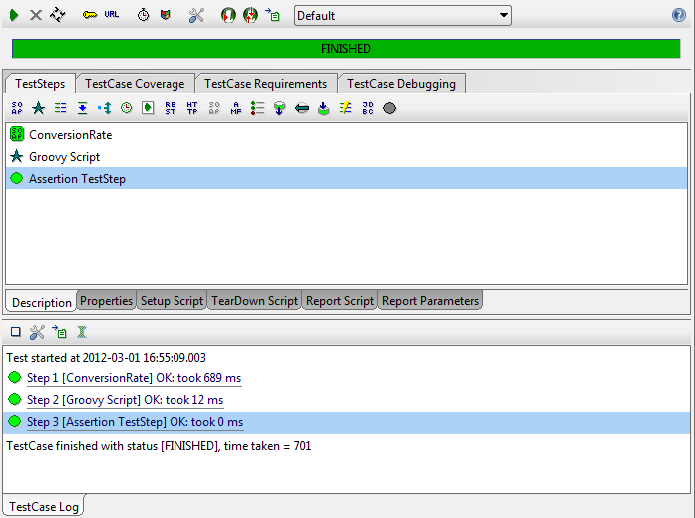Cancel the running test case with X icon
The image size is (695, 518).
point(35,16)
